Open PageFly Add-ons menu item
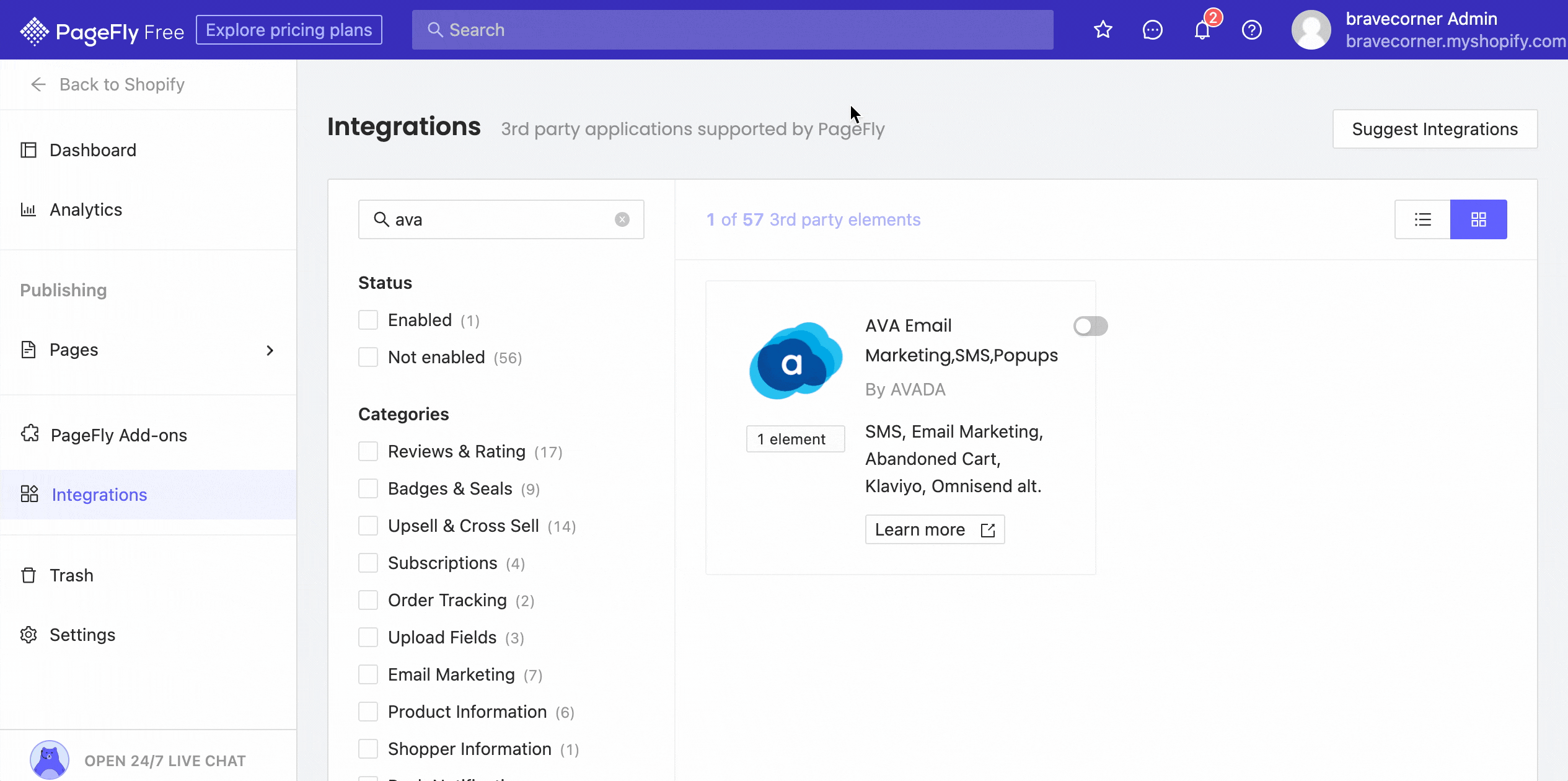 [x=148, y=435]
